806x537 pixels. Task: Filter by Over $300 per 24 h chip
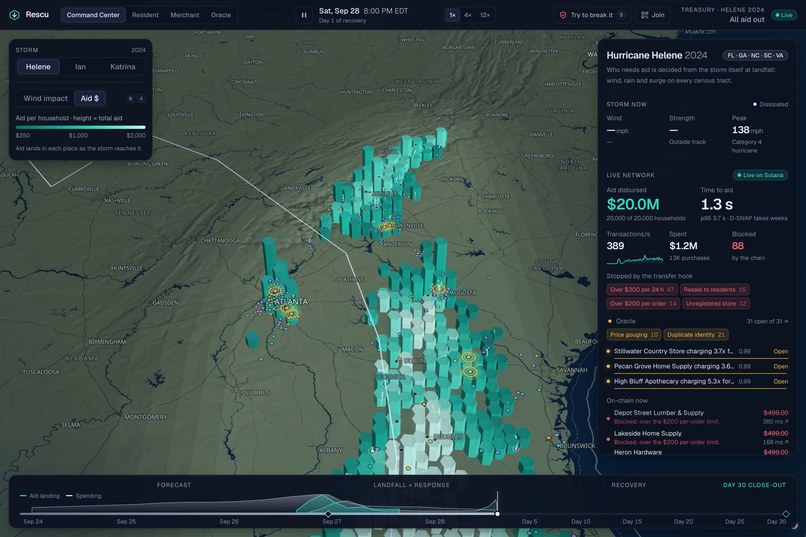coord(642,289)
